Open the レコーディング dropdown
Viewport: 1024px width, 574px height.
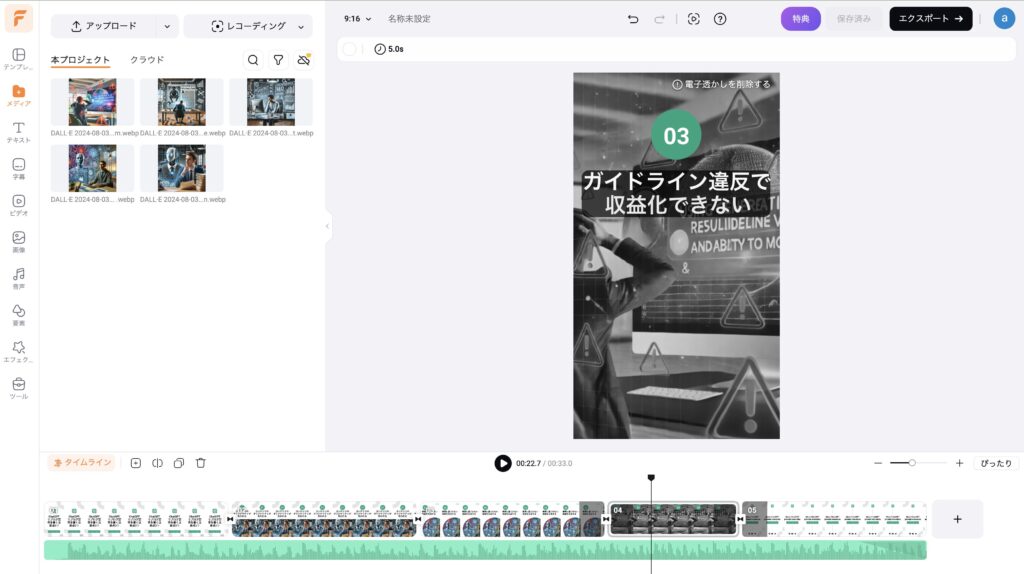(x=248, y=26)
